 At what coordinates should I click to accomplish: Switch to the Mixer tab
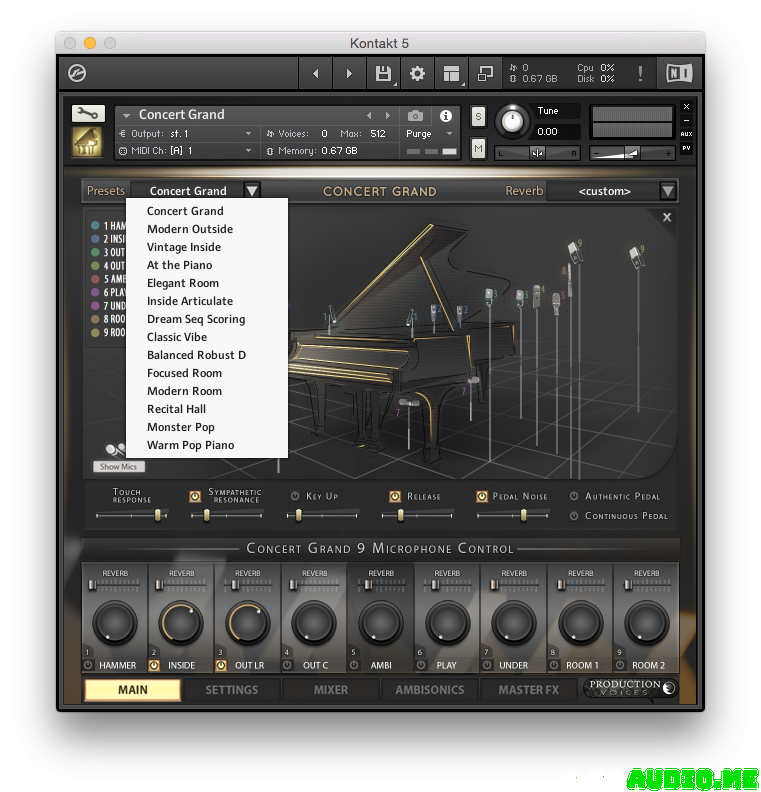click(x=331, y=690)
